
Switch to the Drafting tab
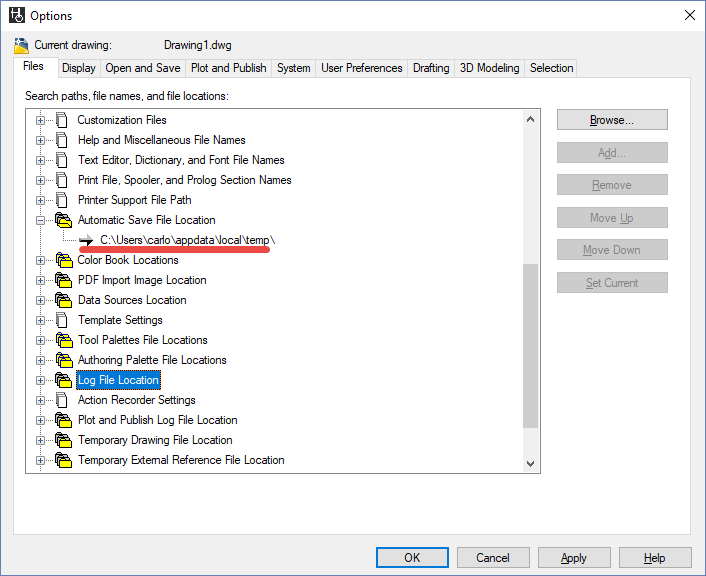click(431, 68)
